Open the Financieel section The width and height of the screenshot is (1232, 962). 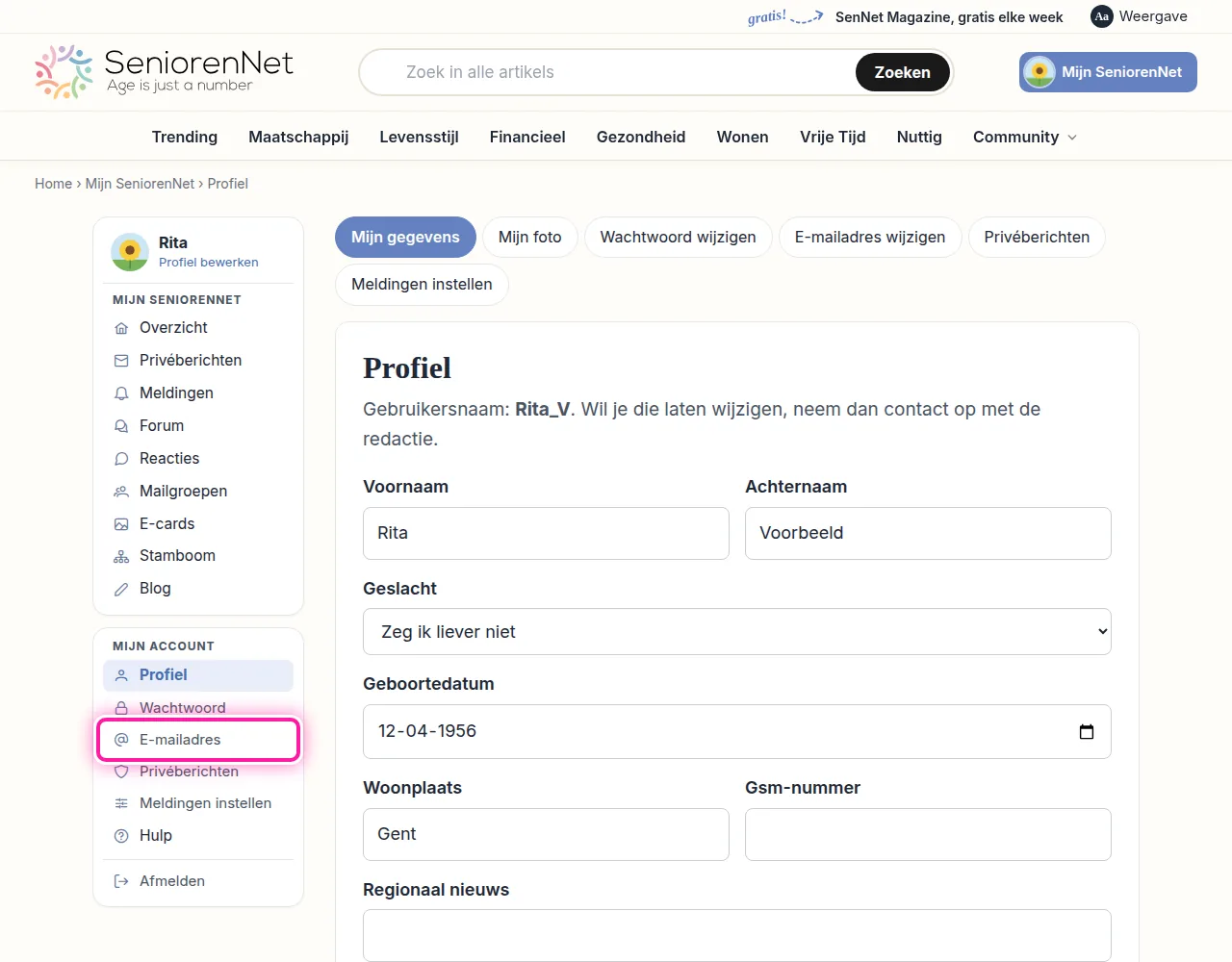pos(527,137)
